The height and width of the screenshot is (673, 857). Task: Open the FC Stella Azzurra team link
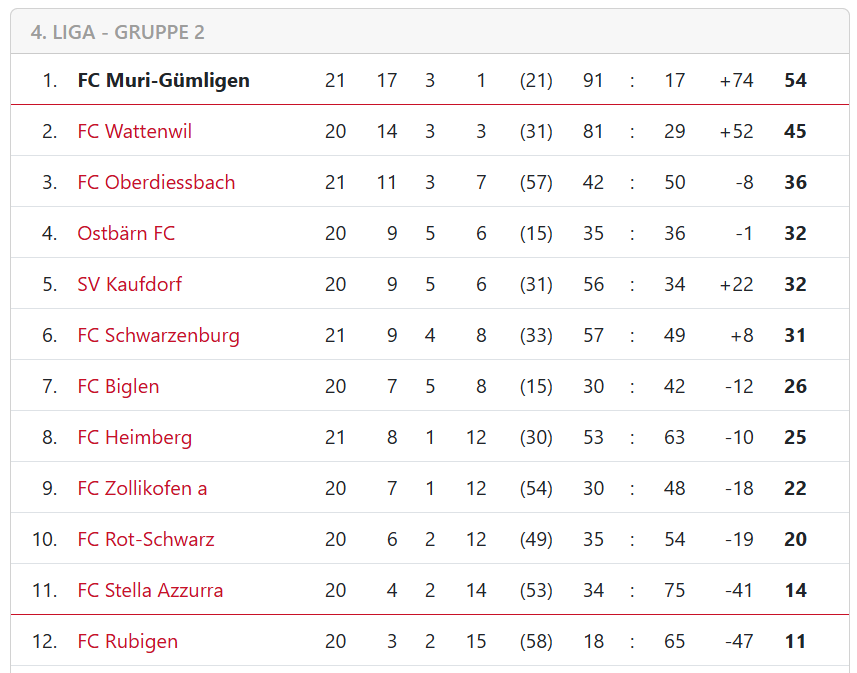[150, 590]
